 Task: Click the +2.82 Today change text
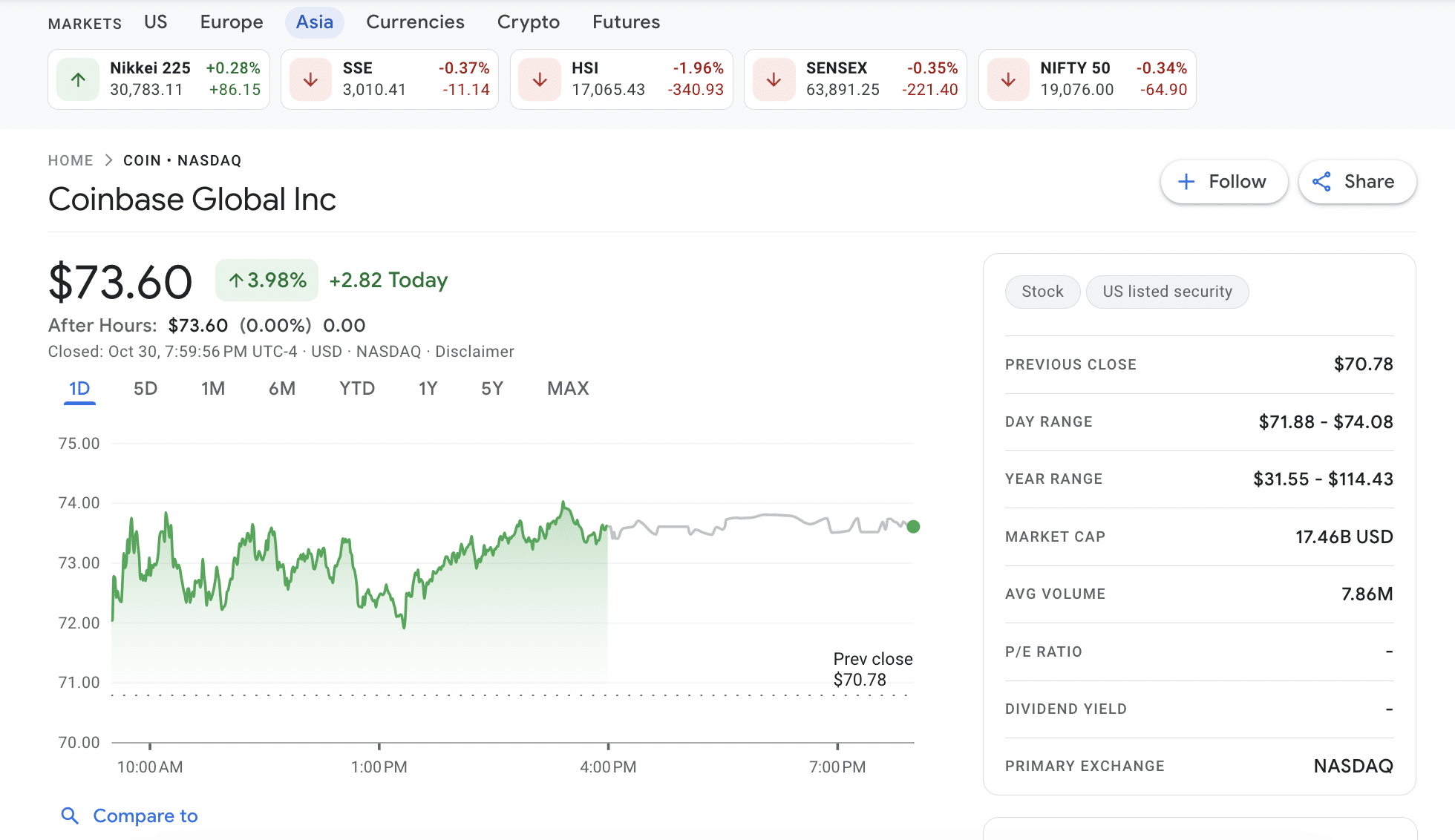pyautogui.click(x=388, y=280)
